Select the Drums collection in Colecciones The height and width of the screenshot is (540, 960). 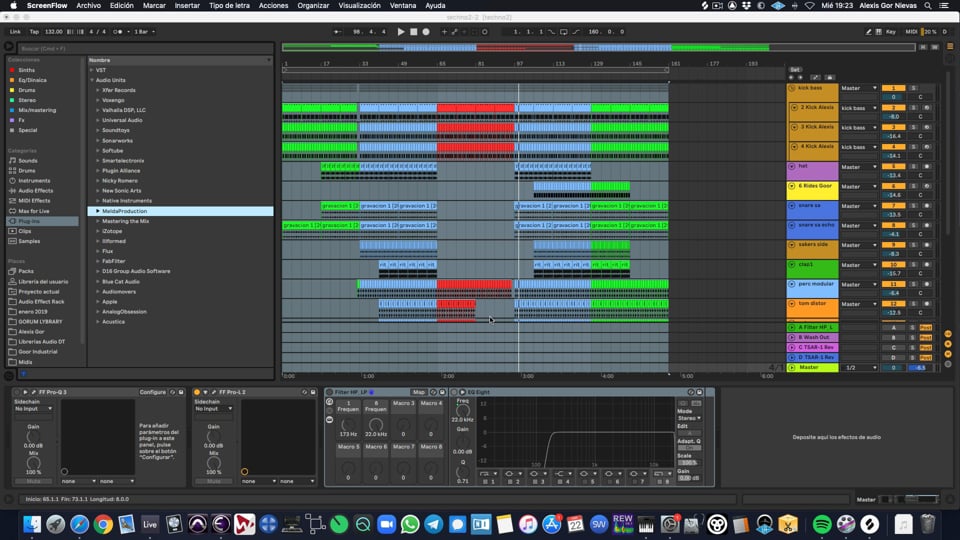(26, 90)
